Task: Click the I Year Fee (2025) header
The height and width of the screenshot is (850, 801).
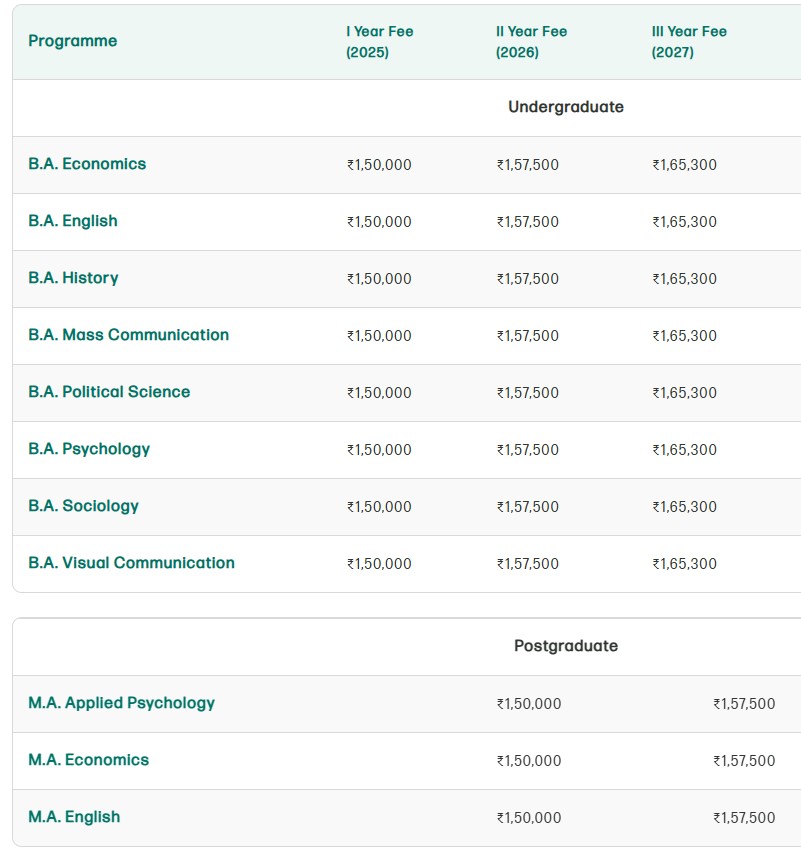Action: tap(379, 41)
